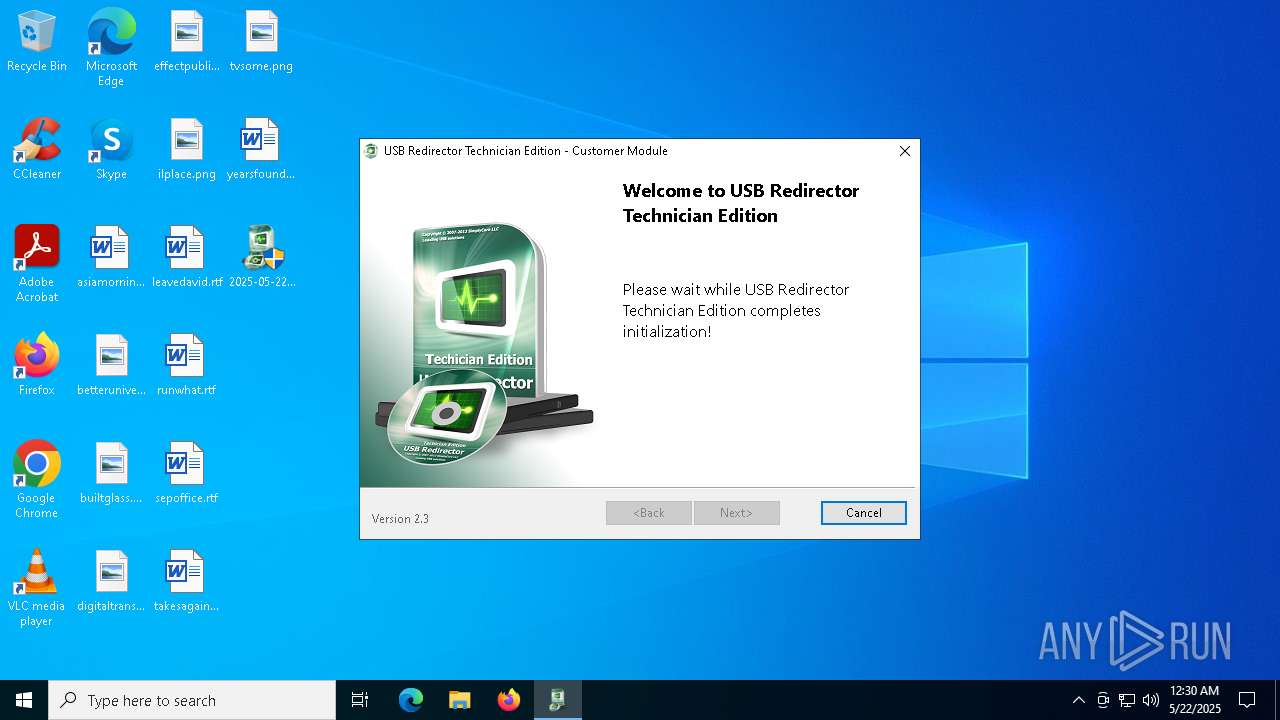Click the USB Redirector taskbar icon

pyautogui.click(x=558, y=700)
